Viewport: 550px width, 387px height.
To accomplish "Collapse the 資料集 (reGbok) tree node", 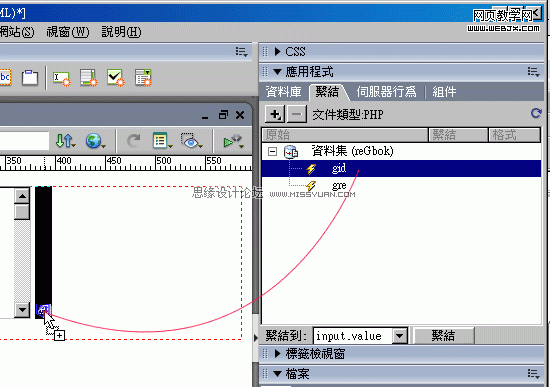I will pyautogui.click(x=272, y=152).
